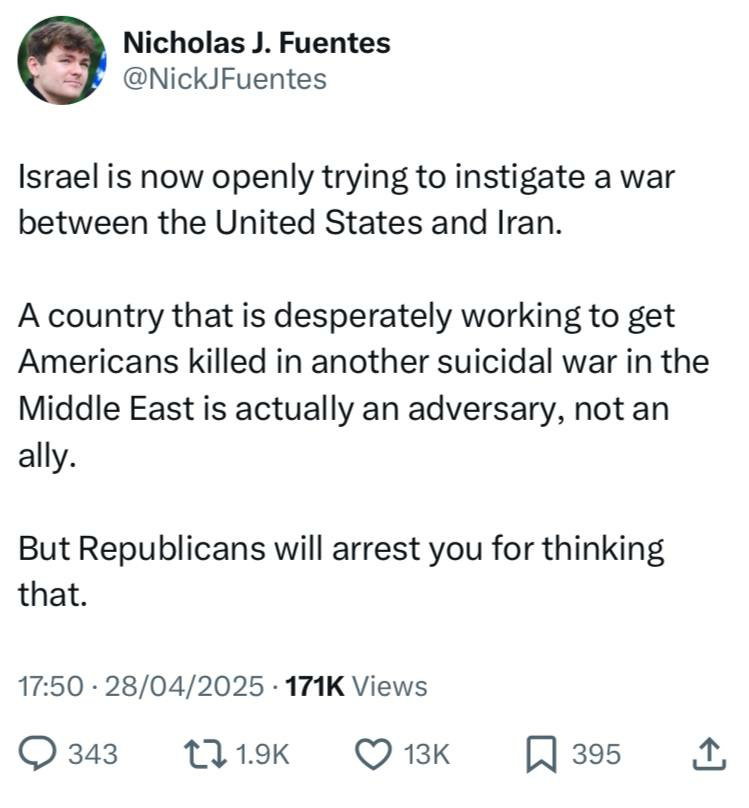
Task: Open Nicholas J. Fuentes profile picture
Action: pos(61,60)
